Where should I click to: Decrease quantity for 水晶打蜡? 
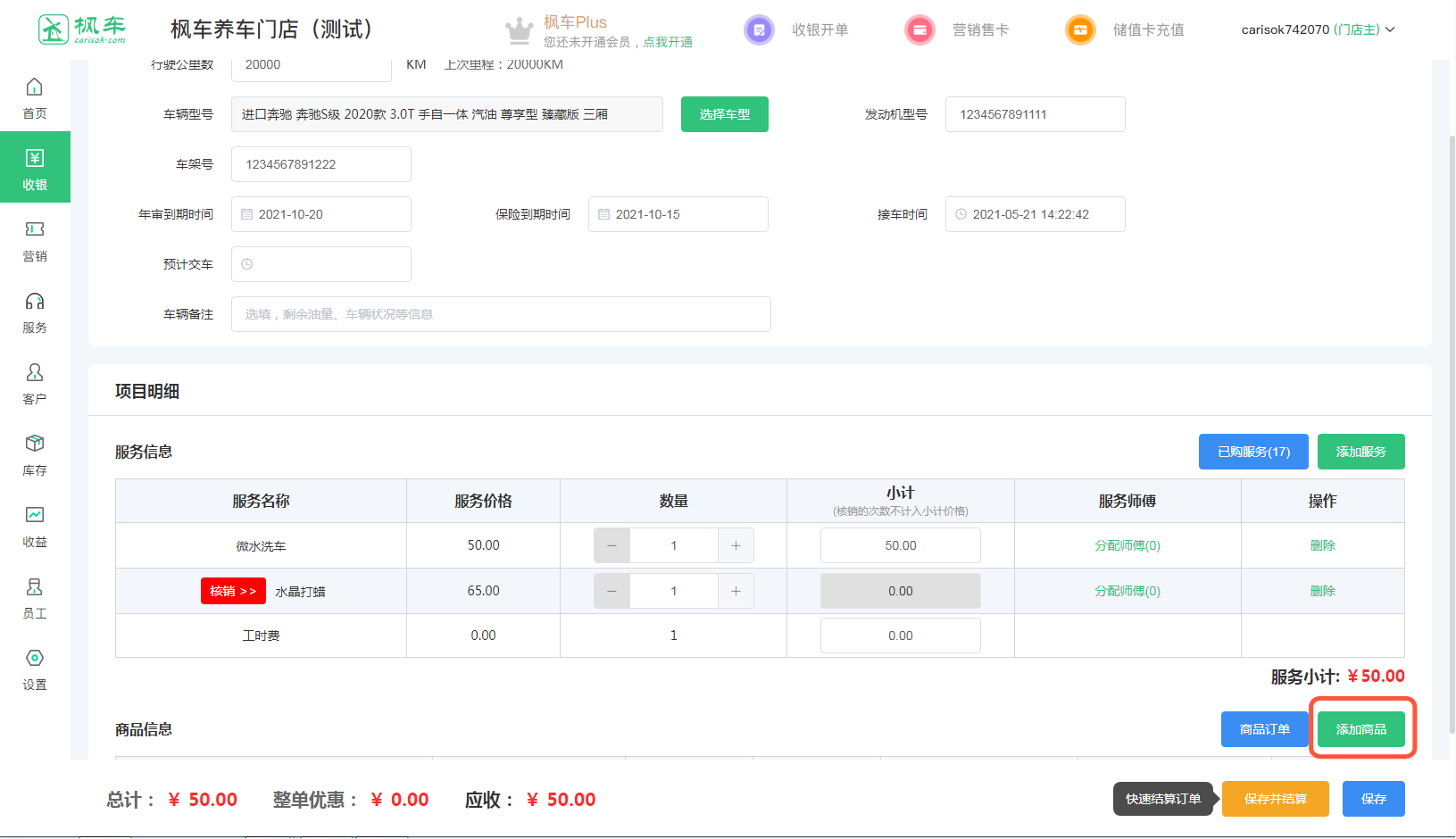(x=612, y=591)
